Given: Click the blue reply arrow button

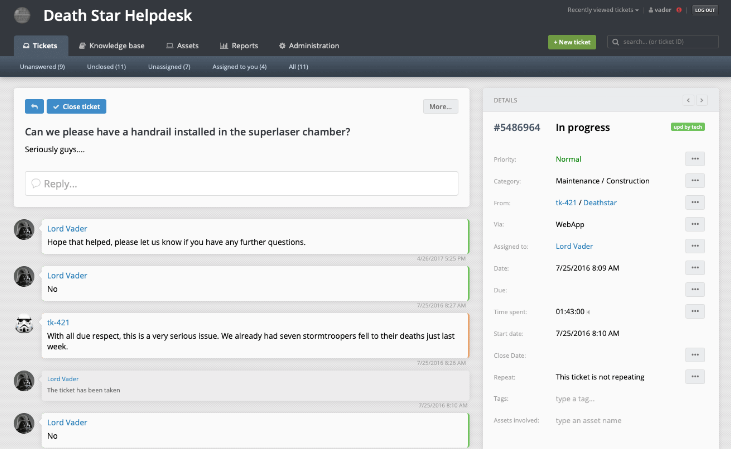Looking at the screenshot, I should tap(34, 106).
